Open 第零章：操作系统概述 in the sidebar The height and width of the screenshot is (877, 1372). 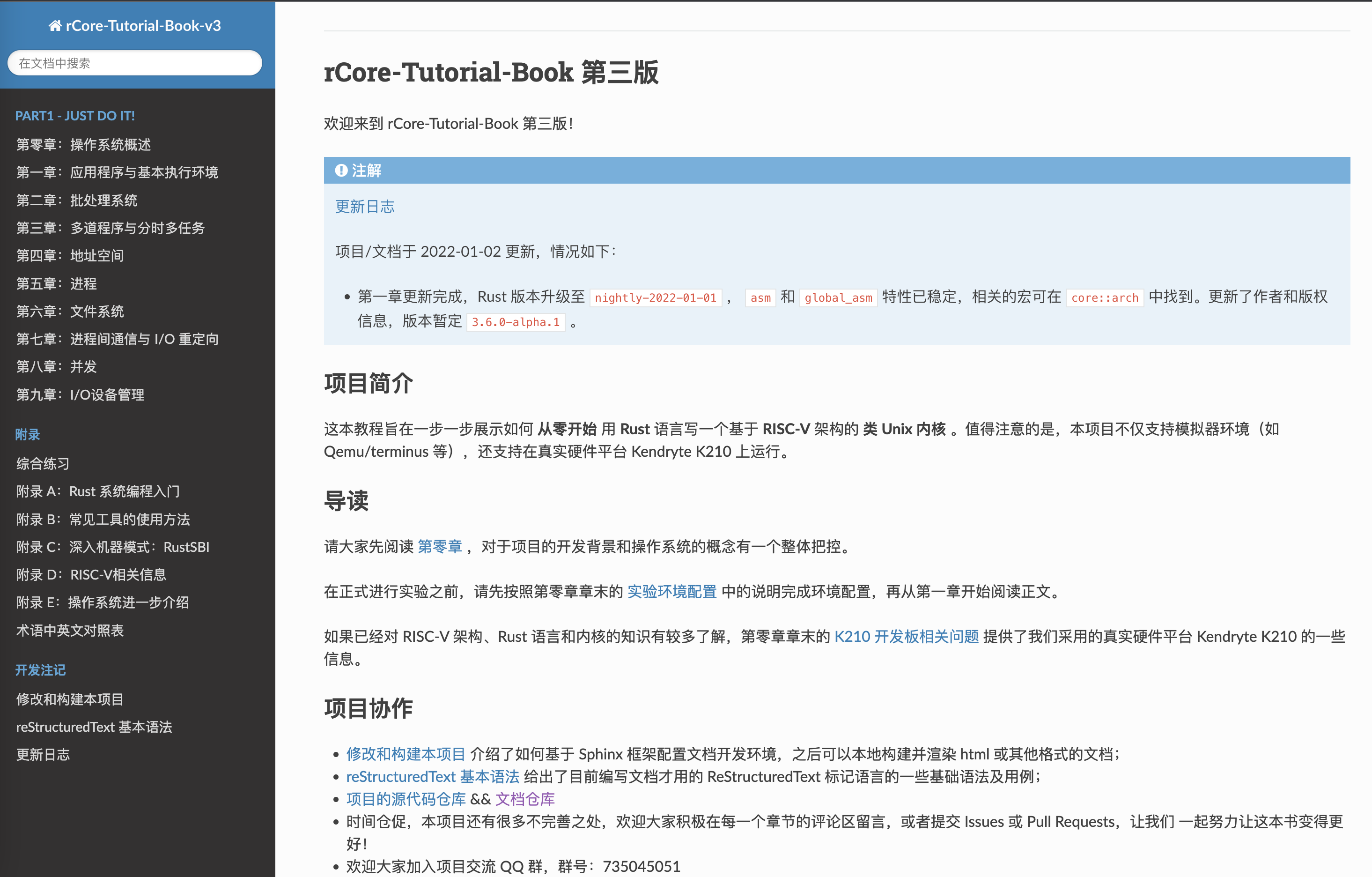click(x=83, y=144)
